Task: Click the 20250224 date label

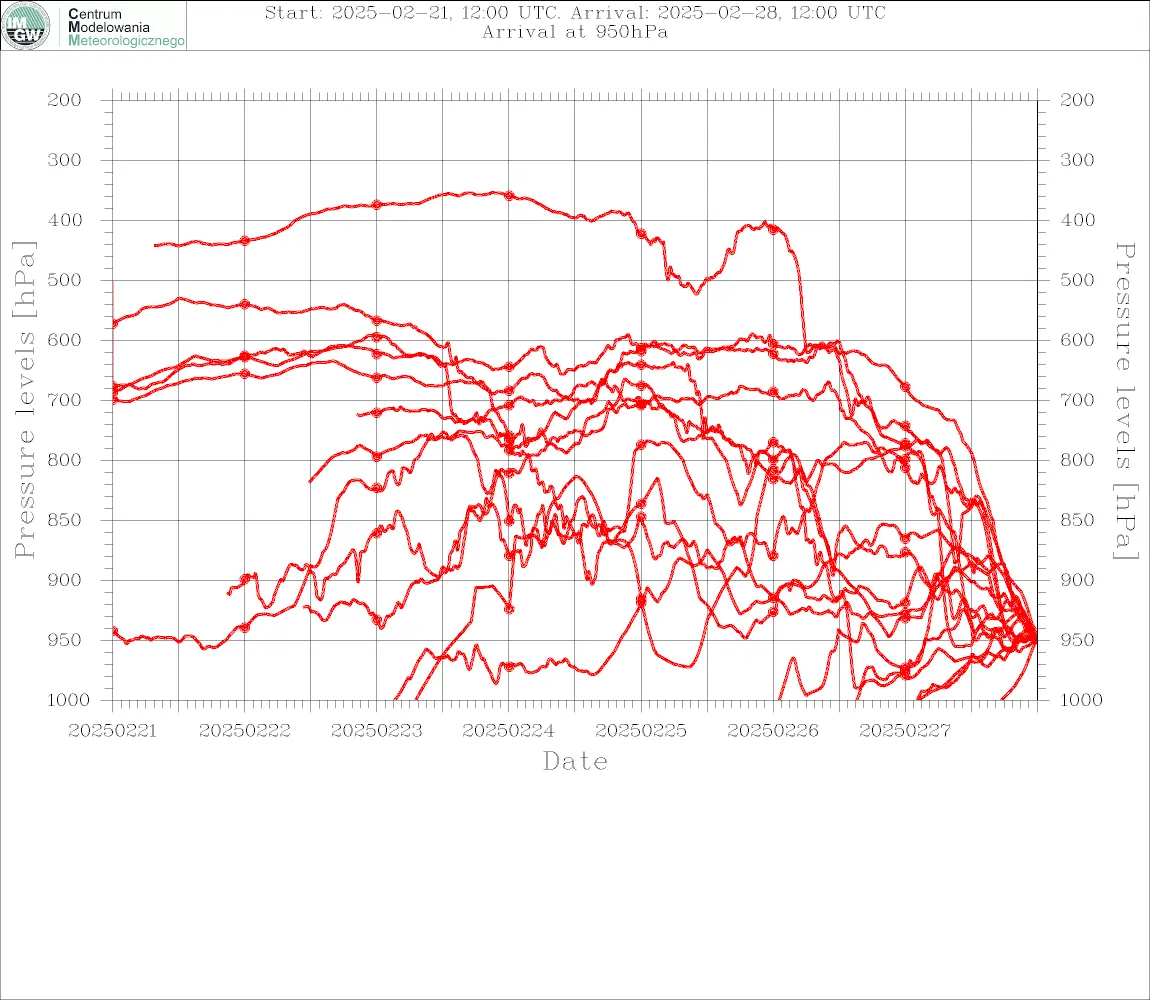Action: [508, 731]
